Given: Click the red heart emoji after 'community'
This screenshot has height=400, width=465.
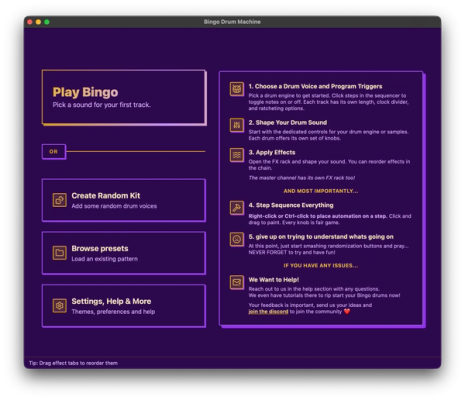Looking at the screenshot, I should click(347, 312).
